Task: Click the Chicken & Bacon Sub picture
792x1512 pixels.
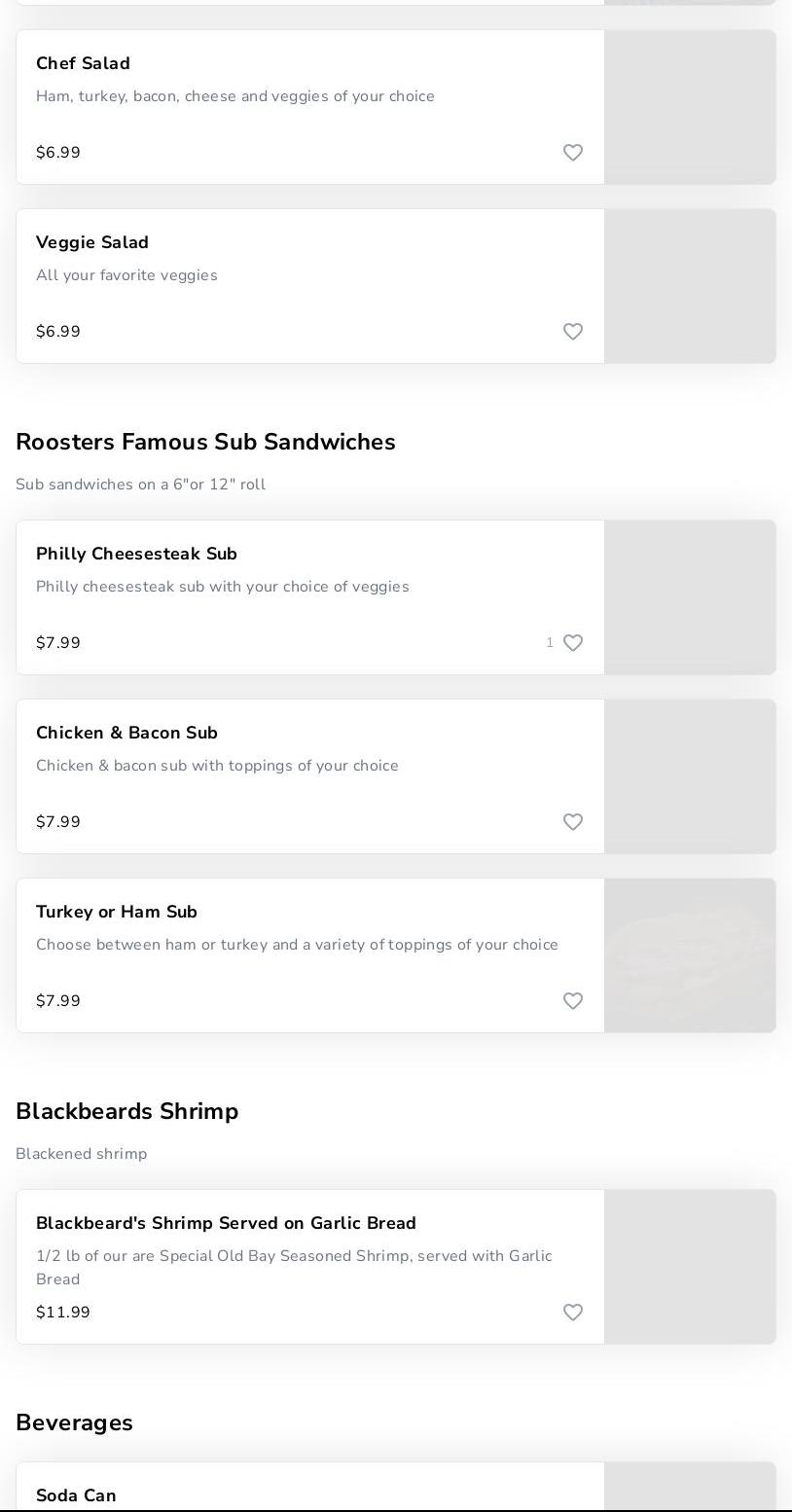Action: click(690, 776)
